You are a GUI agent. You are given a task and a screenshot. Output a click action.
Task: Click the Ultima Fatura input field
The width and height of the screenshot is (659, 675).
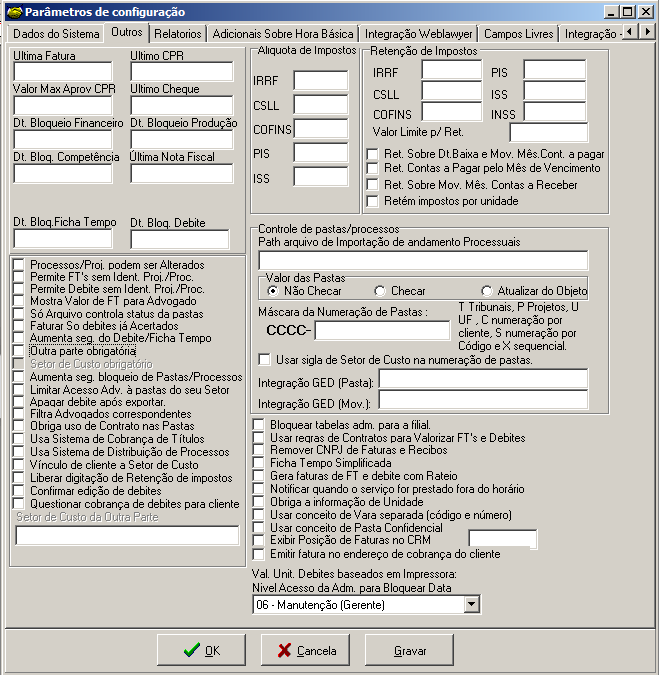pyautogui.click(x=63, y=71)
